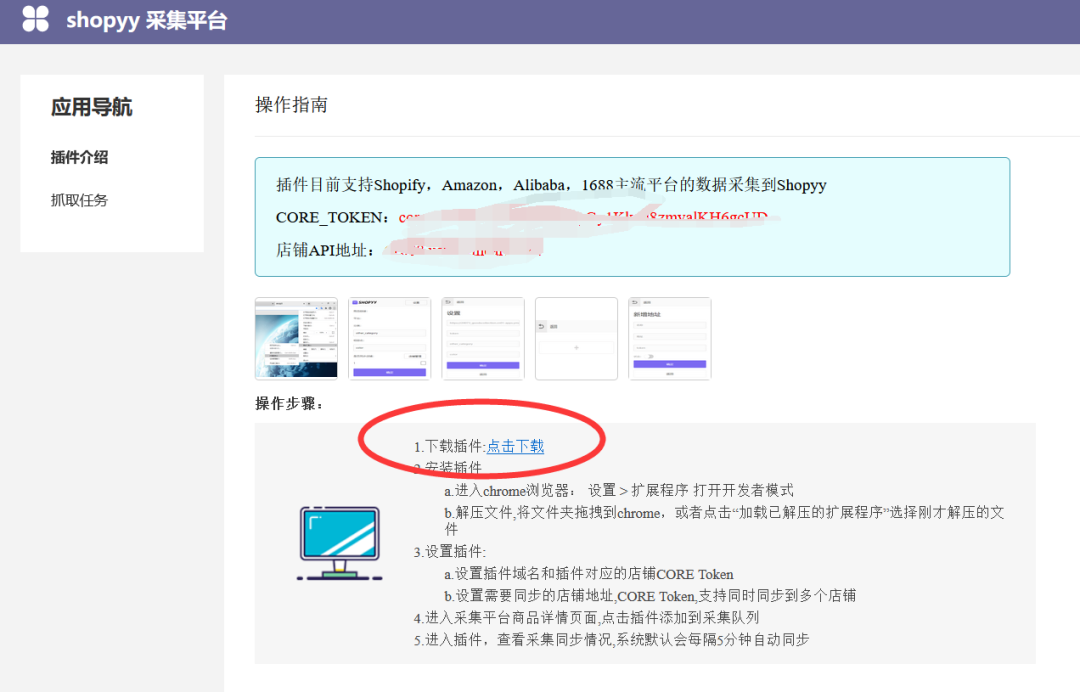Click the computer monitor illustration icon
Image resolution: width=1080 pixels, height=692 pixels.
pyautogui.click(x=339, y=541)
